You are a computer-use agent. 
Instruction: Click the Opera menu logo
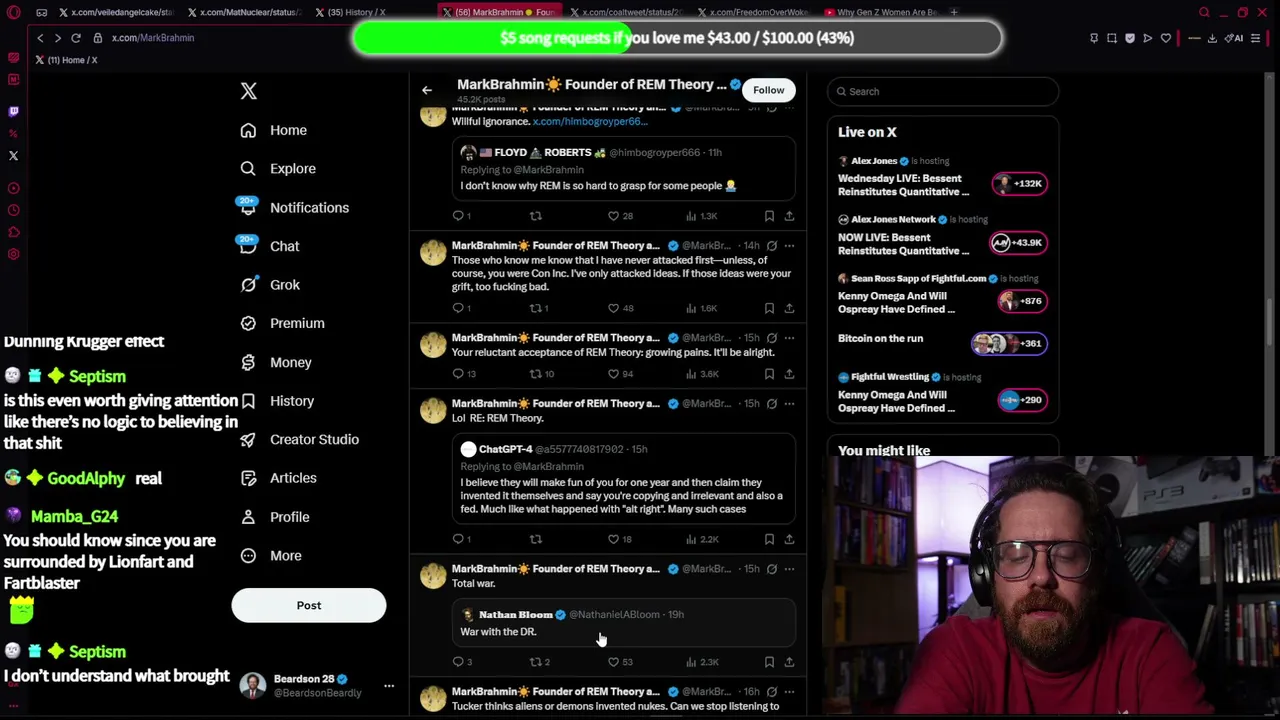14,12
